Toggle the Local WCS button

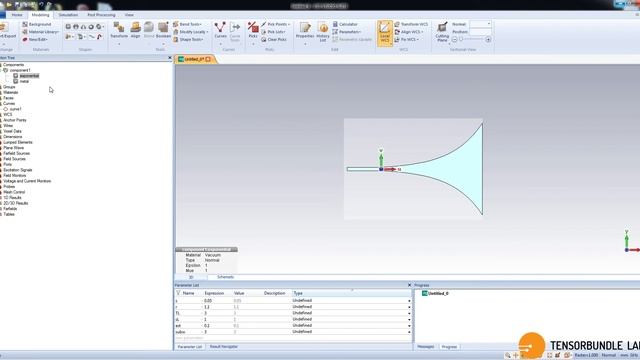tap(384, 33)
